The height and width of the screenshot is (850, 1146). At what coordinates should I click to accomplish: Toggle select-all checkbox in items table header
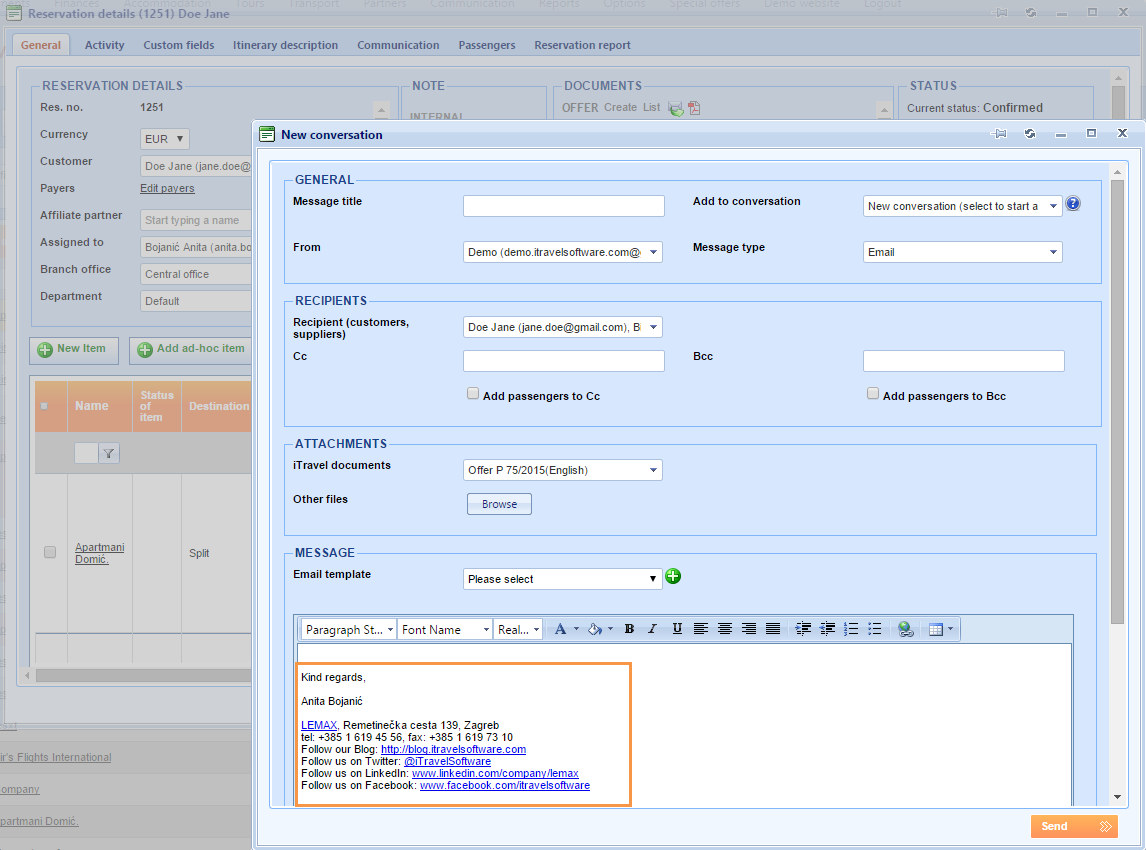coord(44,406)
